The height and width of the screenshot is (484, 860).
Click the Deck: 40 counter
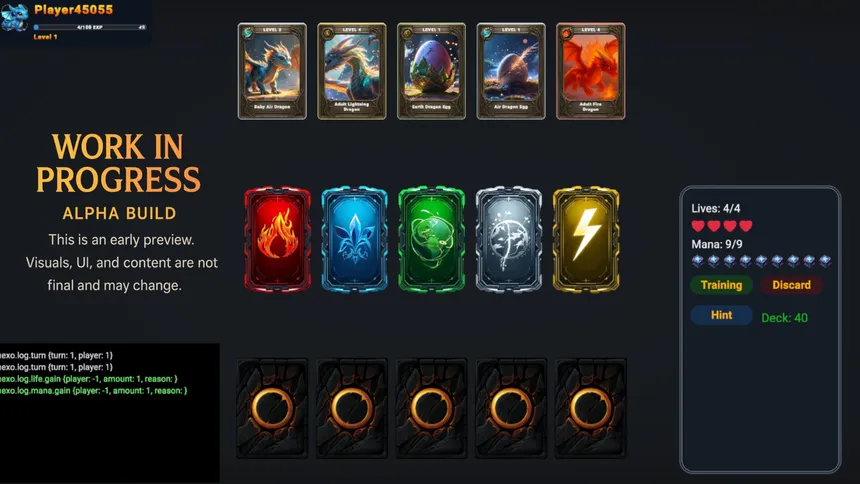[x=784, y=318]
